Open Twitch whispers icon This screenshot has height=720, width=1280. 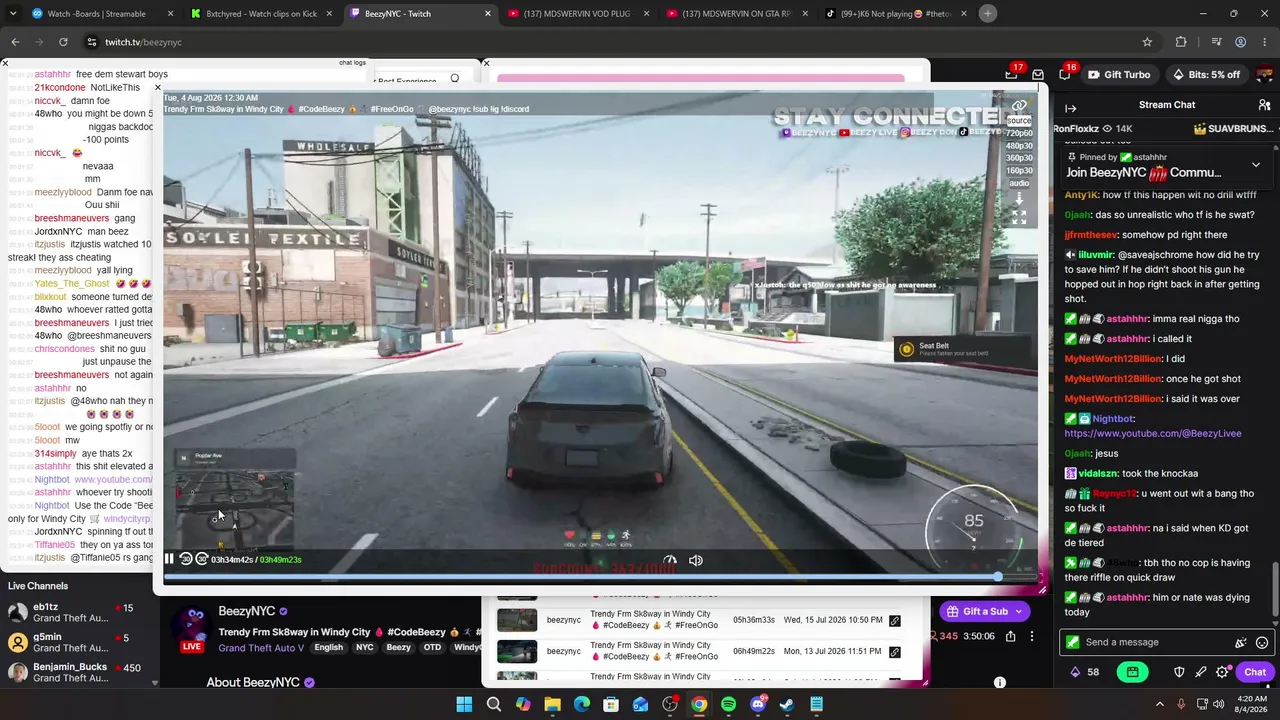[1063, 74]
